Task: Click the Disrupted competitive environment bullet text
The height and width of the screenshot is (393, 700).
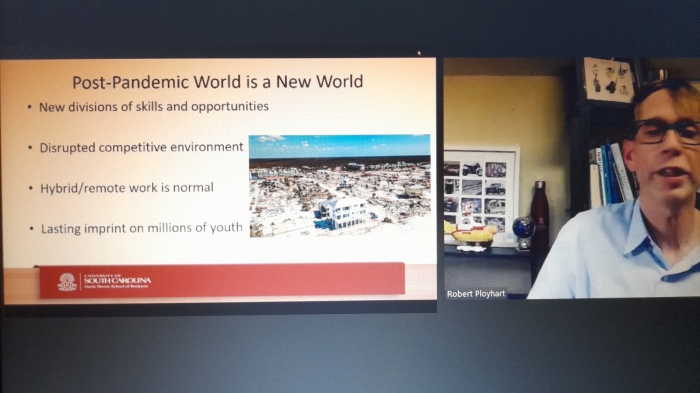Action: click(142, 147)
